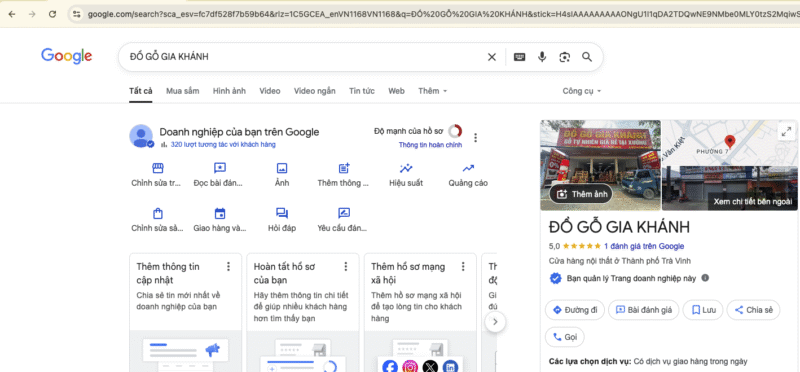800x372 pixels.
Task: Open Xem chi tiết bên ngoài street view
Action: pos(730,188)
